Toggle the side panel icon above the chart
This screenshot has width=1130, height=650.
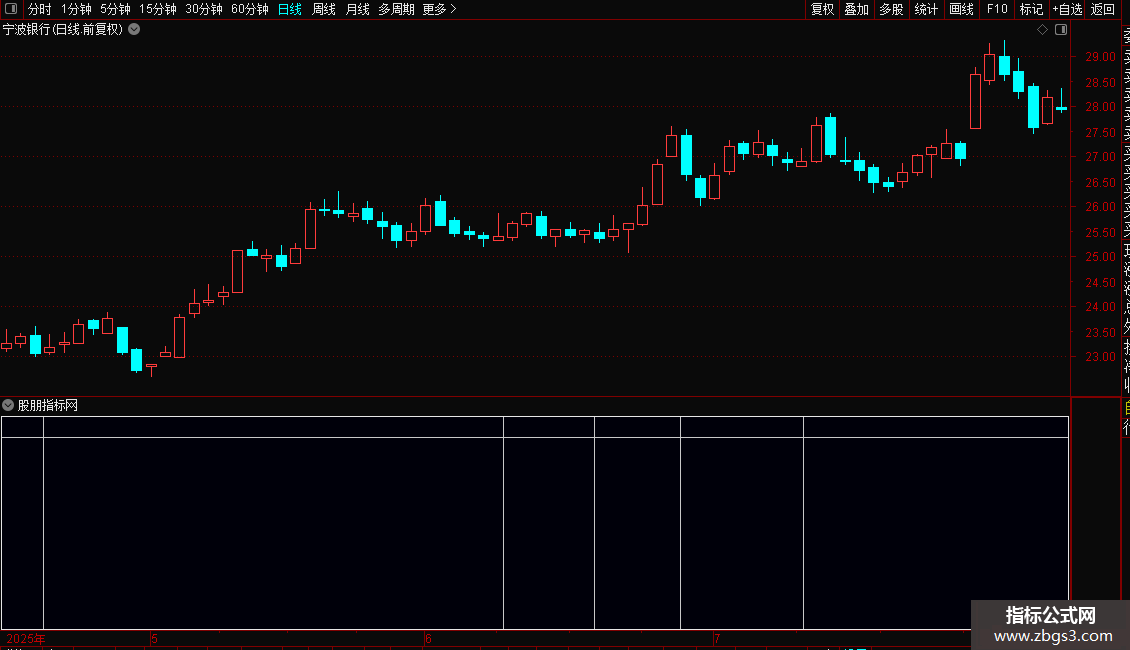[x=1061, y=30]
